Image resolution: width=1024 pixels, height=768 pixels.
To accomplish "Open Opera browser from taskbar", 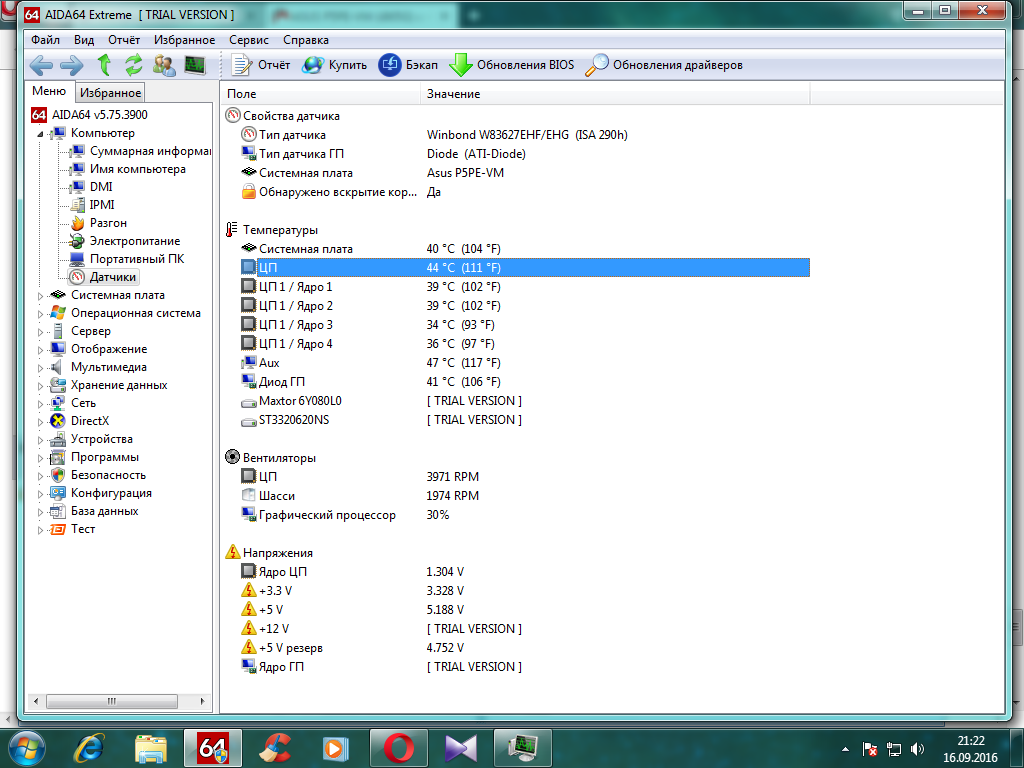I will click(x=398, y=748).
